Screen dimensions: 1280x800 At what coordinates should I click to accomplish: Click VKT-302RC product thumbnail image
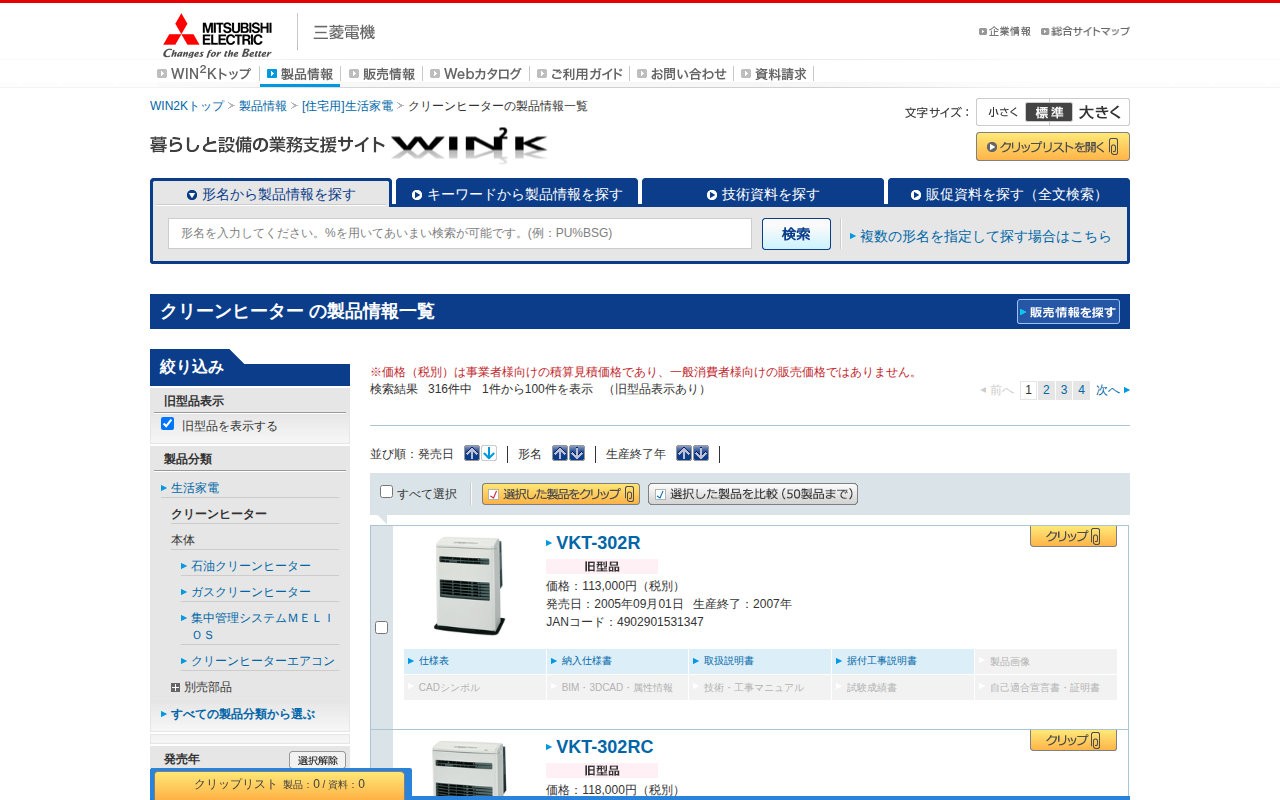tap(469, 769)
